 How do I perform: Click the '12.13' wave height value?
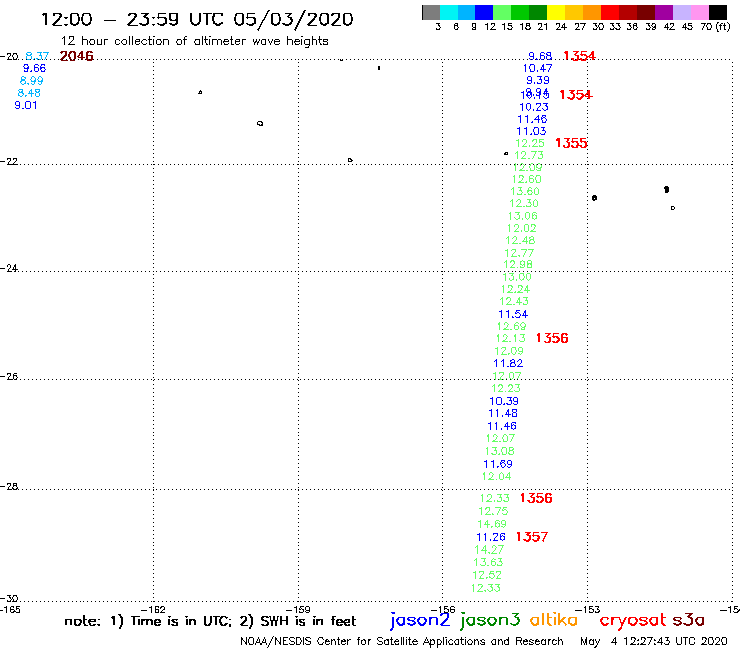[x=511, y=338]
